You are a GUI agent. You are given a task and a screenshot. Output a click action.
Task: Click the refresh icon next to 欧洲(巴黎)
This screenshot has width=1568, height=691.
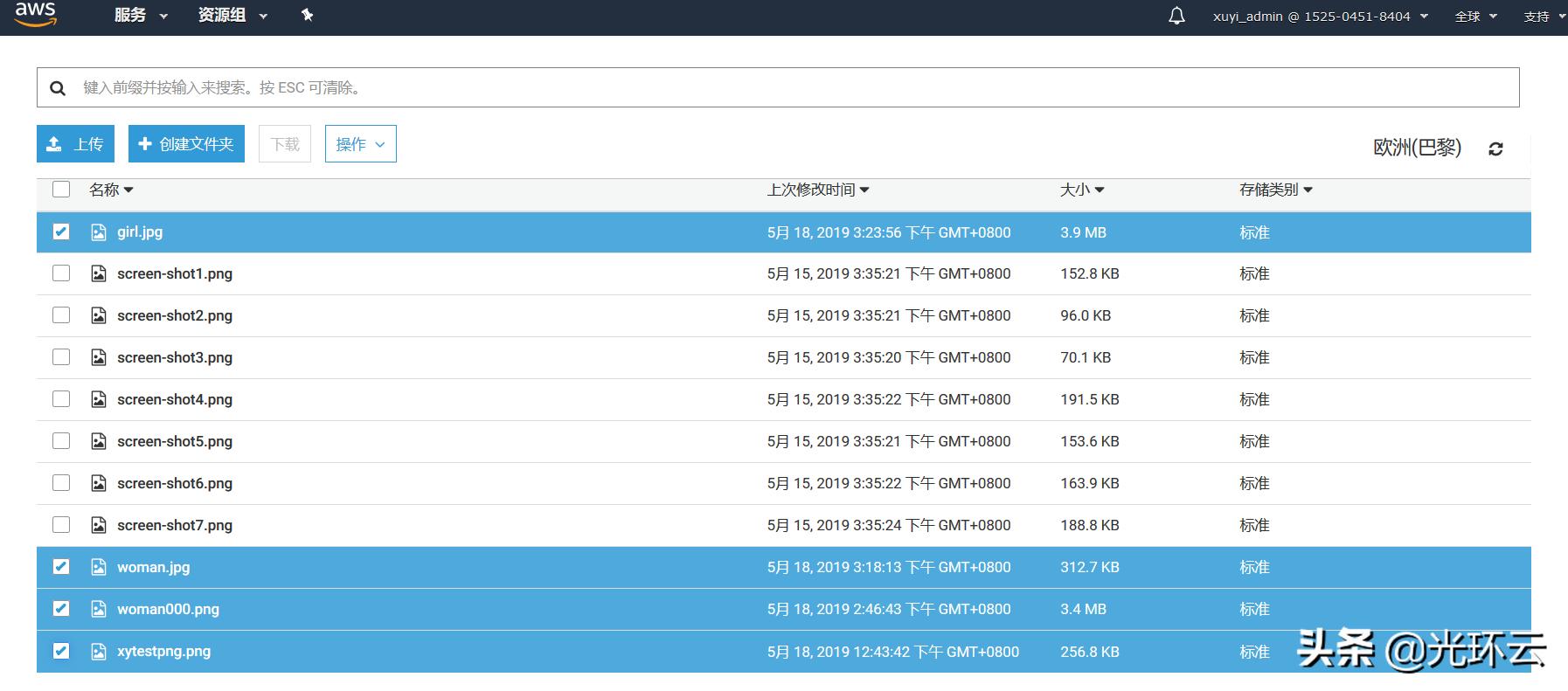[x=1495, y=149]
